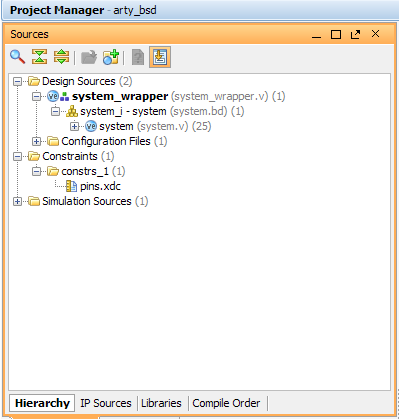Collapse the Design Sources folder
The image size is (399, 419).
tap(17, 81)
